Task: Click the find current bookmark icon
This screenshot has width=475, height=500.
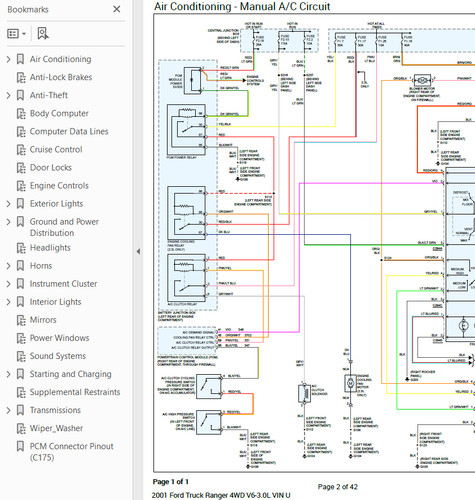Action: [x=43, y=34]
